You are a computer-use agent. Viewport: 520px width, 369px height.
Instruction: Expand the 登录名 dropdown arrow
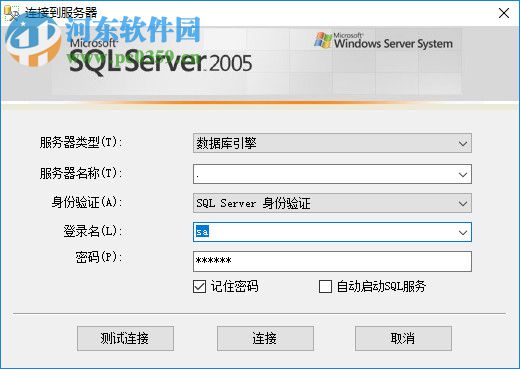(463, 232)
